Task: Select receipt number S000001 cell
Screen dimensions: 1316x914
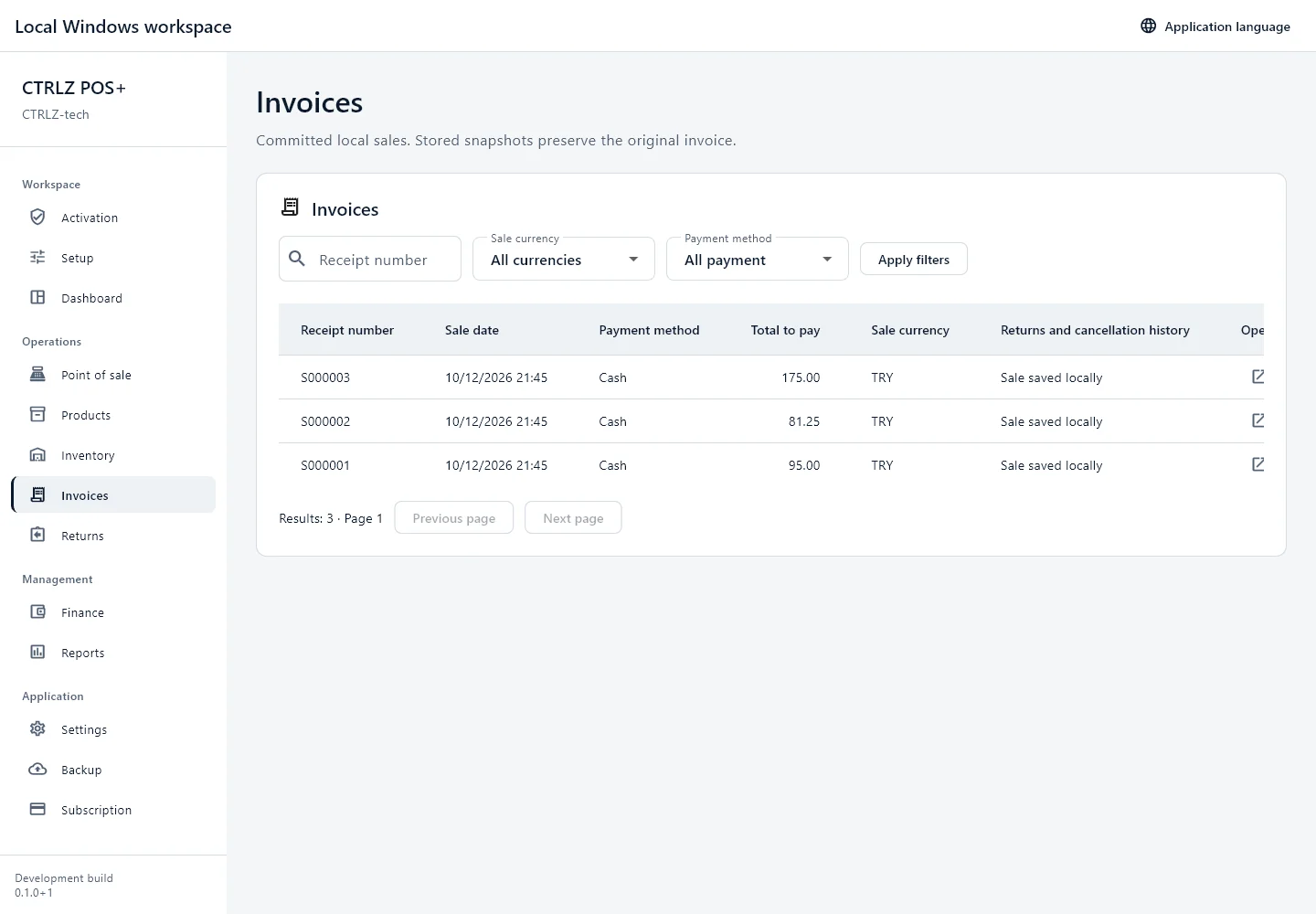Action: tap(325, 465)
